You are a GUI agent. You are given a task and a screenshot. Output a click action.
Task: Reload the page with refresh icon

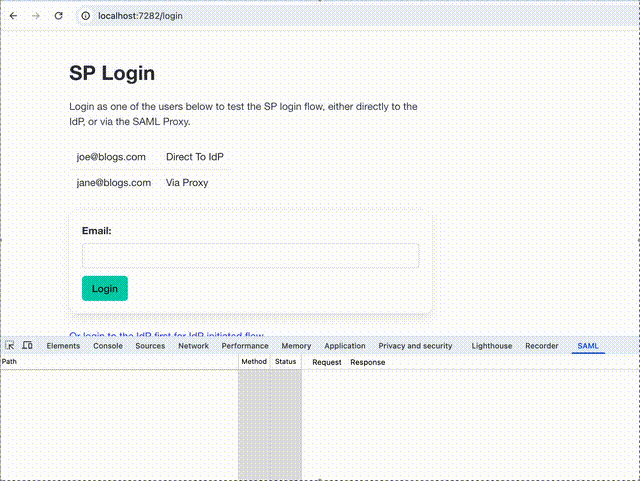pyautogui.click(x=58, y=16)
